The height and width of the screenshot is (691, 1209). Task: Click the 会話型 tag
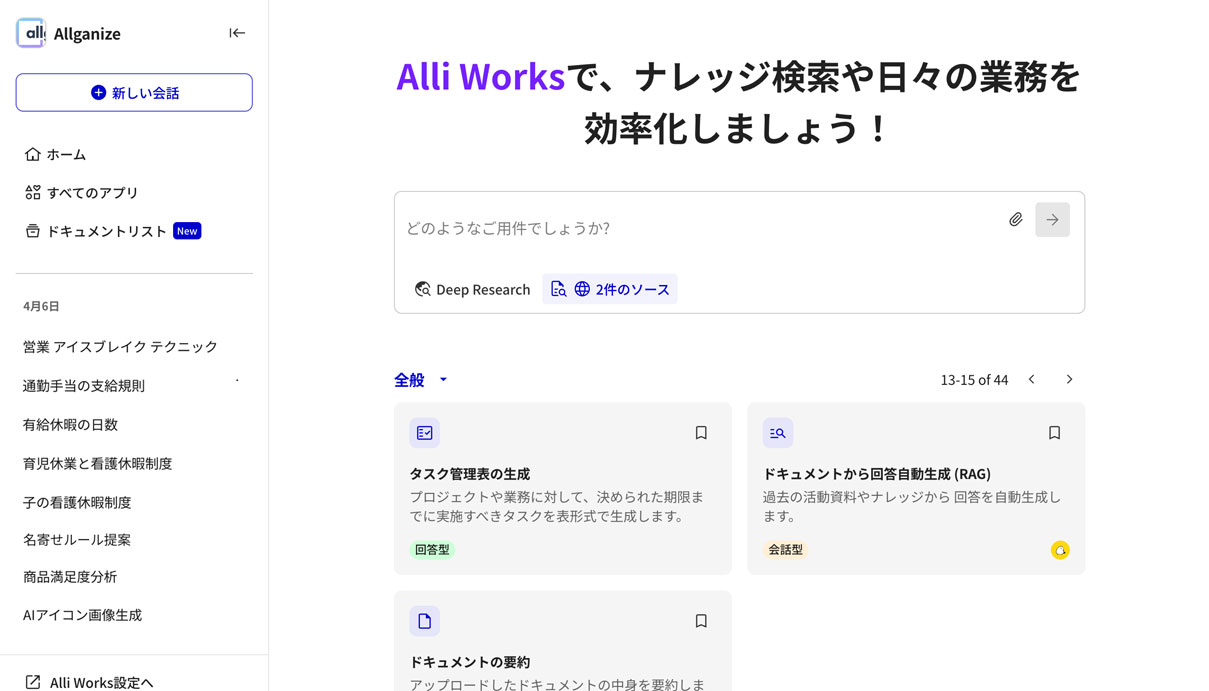tap(786, 550)
